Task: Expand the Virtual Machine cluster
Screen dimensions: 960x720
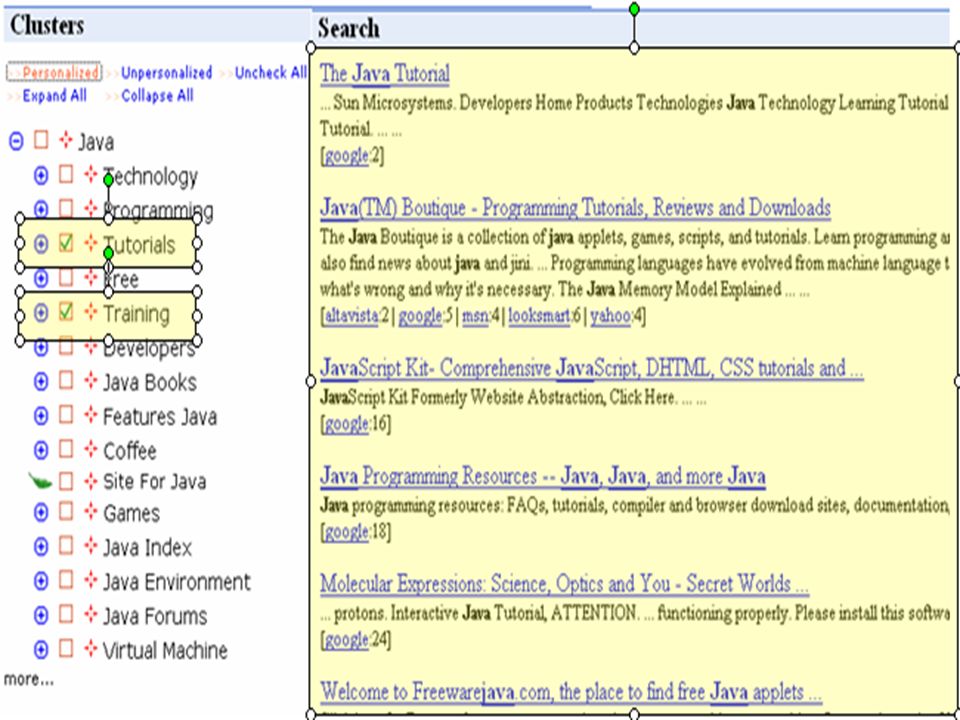Action: [x=40, y=650]
